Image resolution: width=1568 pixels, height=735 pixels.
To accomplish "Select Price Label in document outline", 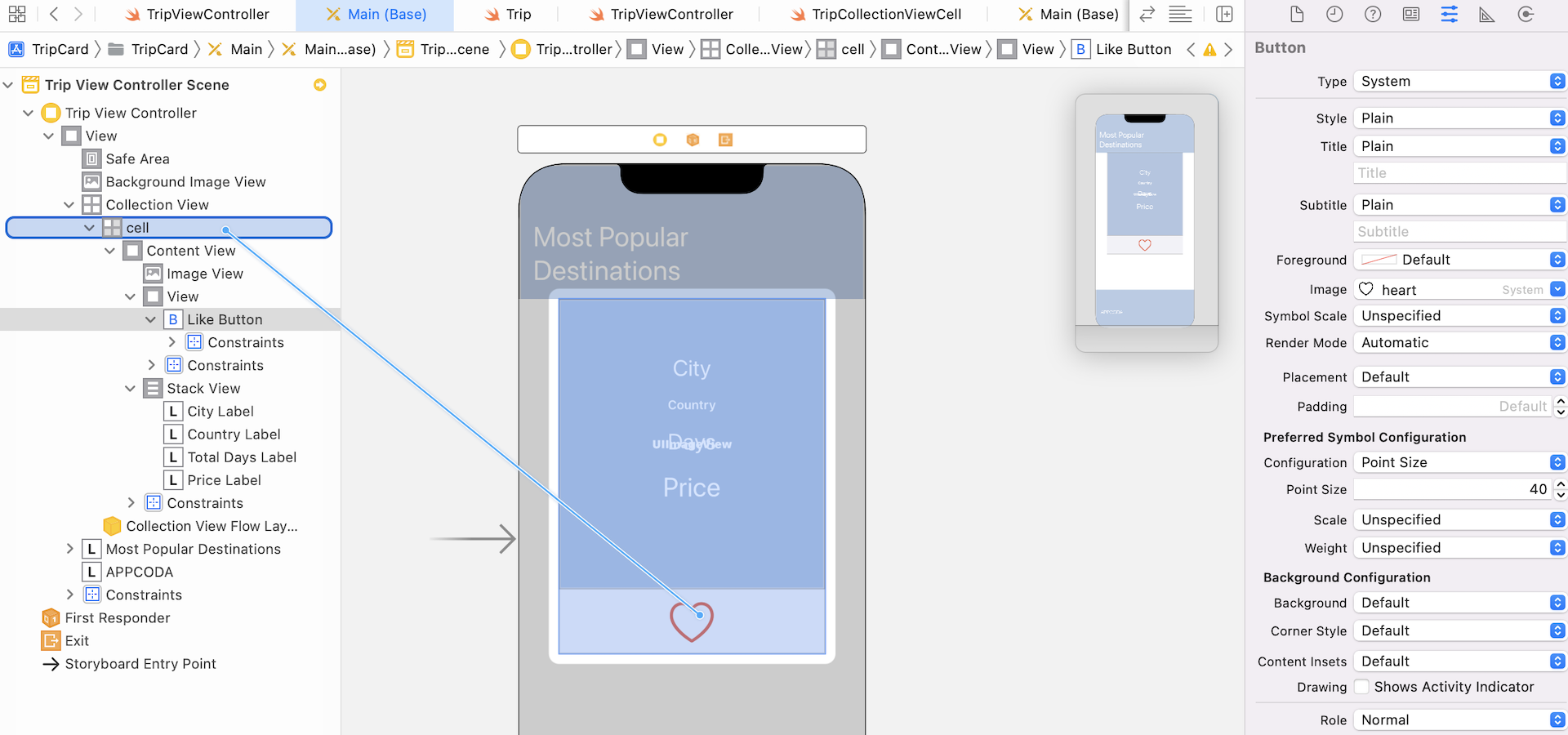I will click(224, 480).
